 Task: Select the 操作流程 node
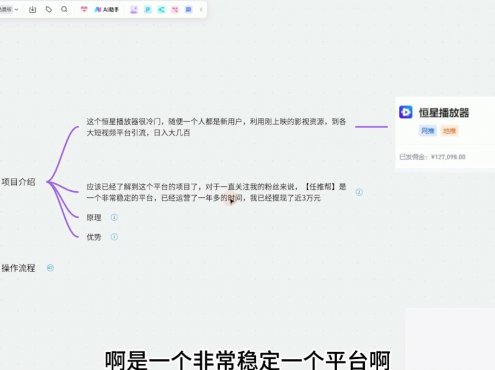(x=18, y=268)
